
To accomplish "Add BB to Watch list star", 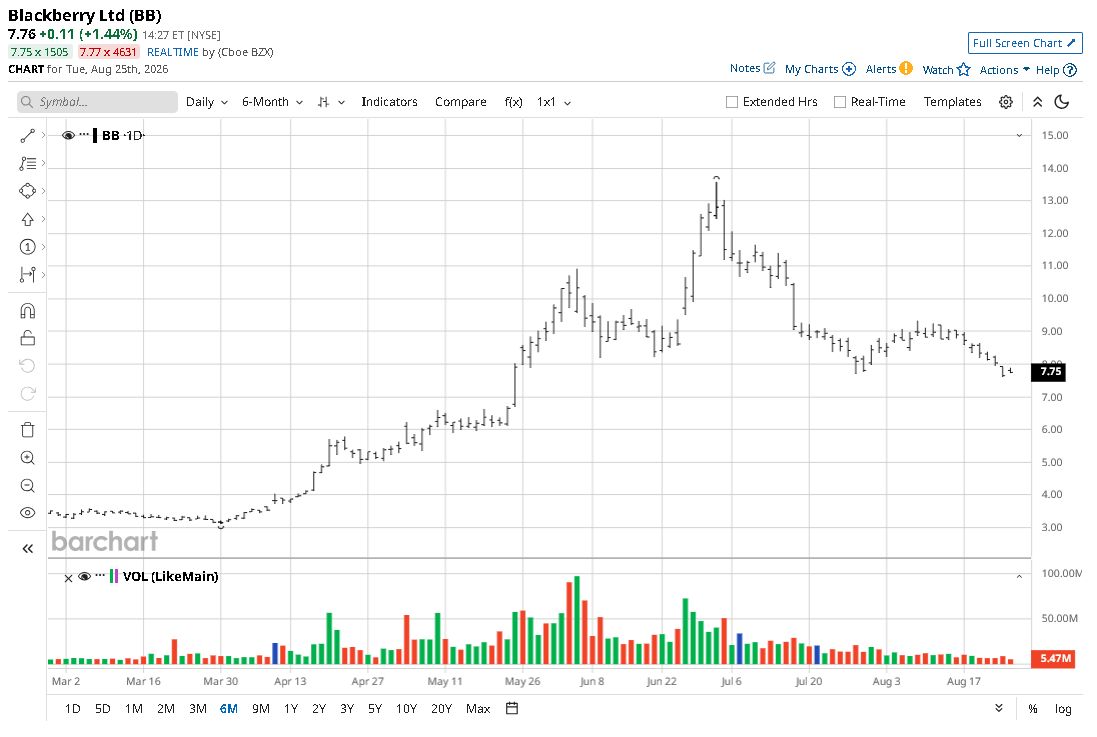I will 947,69.
